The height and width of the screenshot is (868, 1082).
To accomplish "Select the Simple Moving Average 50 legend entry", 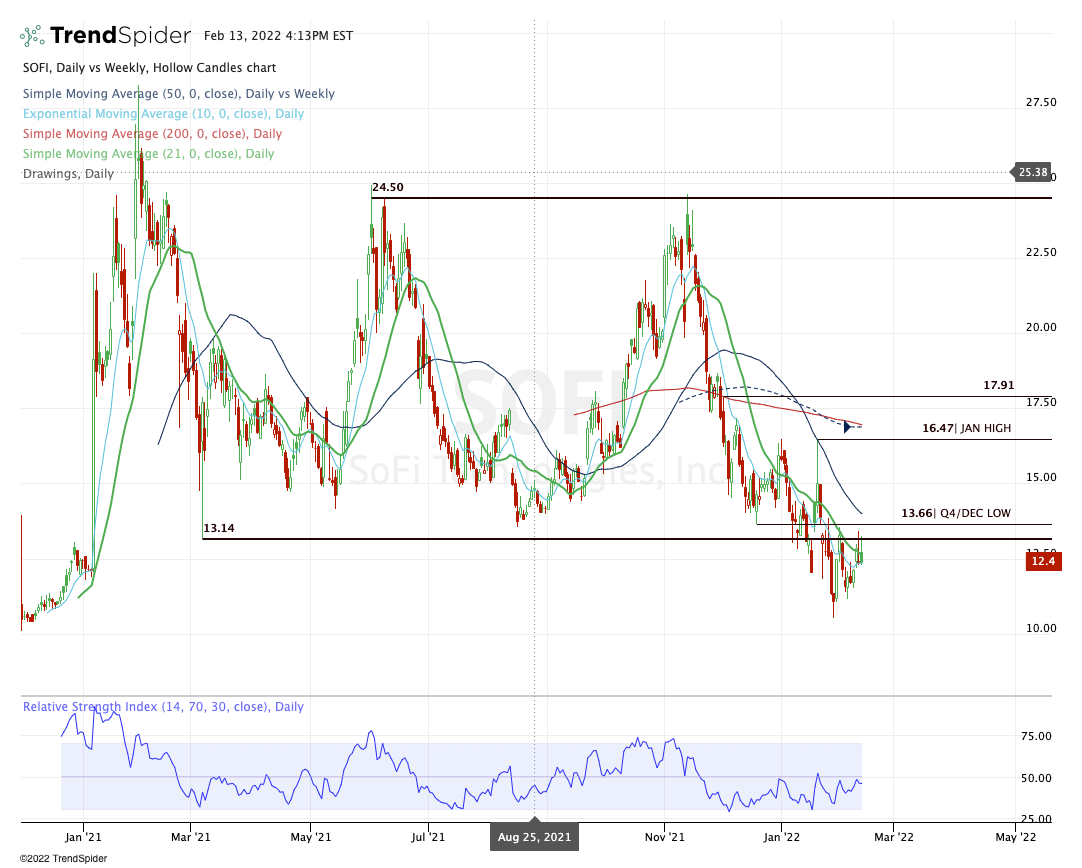I will [179, 94].
